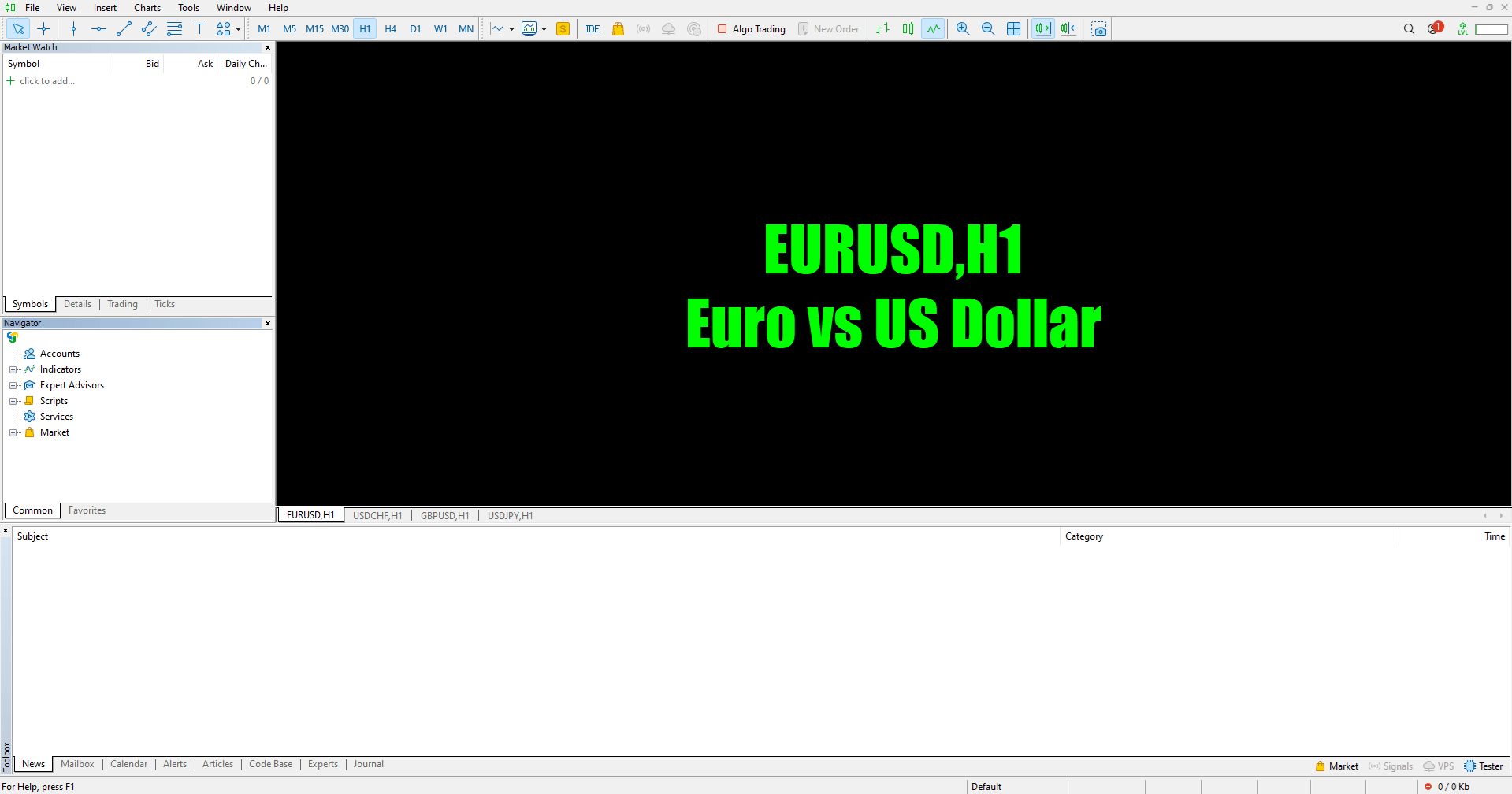1512x794 pixels.
Task: Toggle Algo Trading on
Action: [751, 29]
